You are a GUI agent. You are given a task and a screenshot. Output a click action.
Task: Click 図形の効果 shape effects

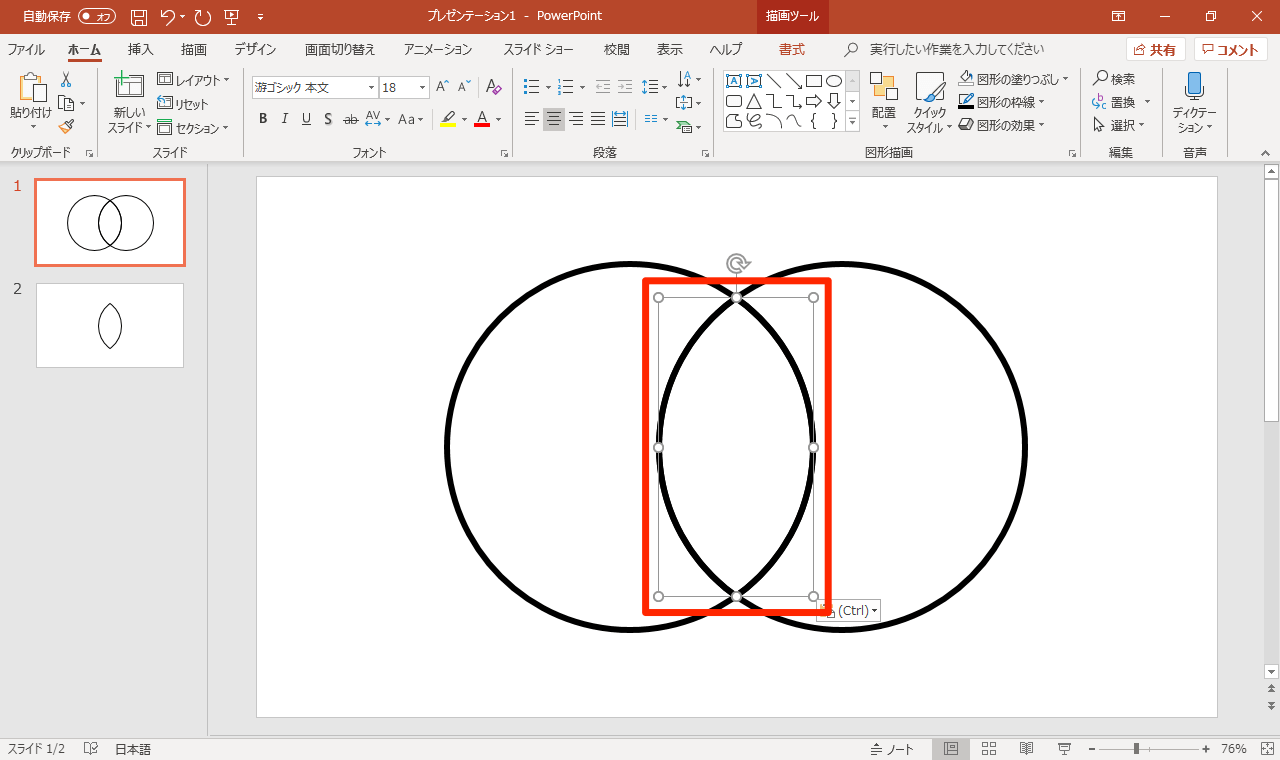[x=1001, y=125]
